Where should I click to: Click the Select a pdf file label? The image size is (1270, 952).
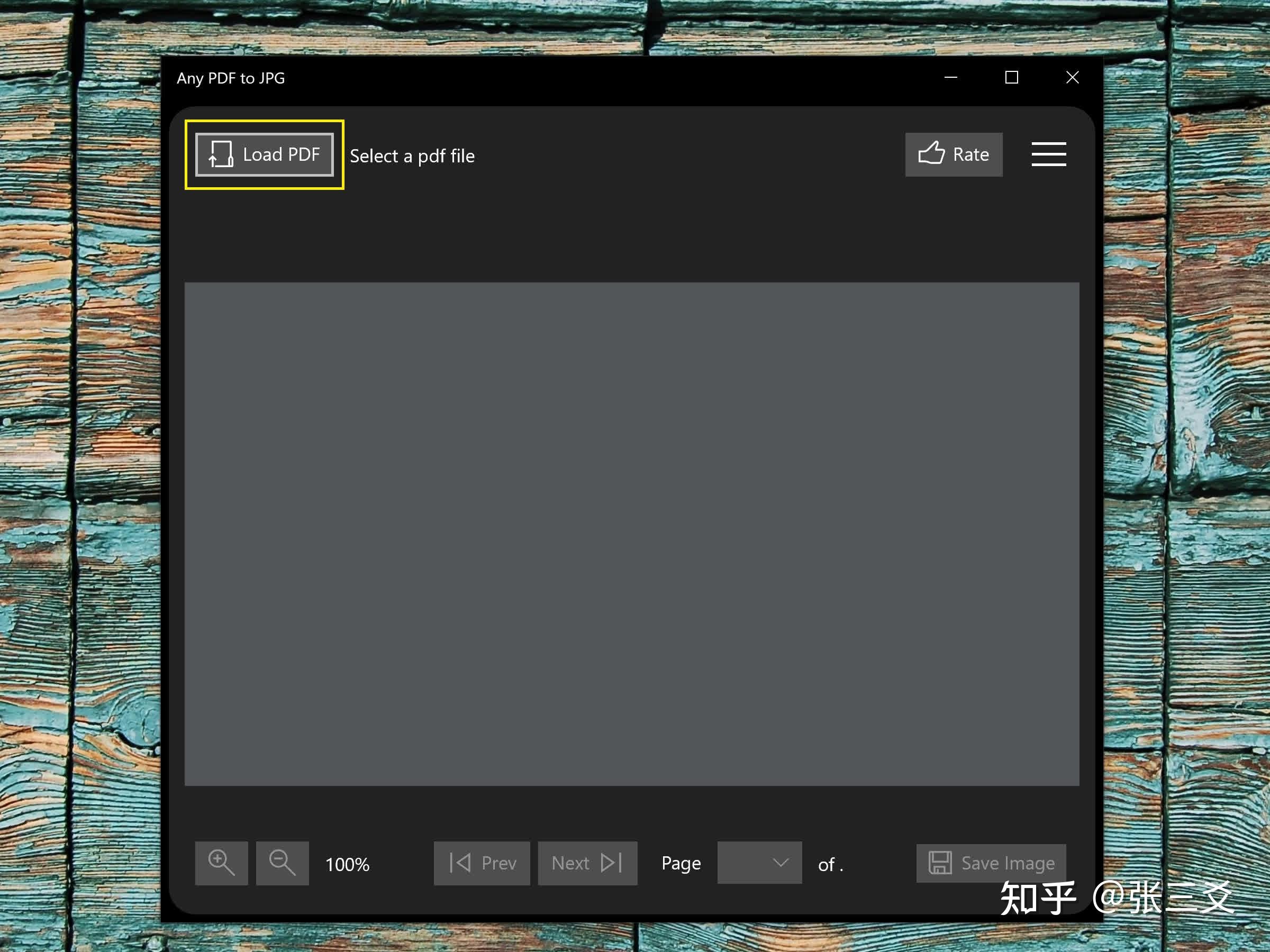(x=413, y=155)
